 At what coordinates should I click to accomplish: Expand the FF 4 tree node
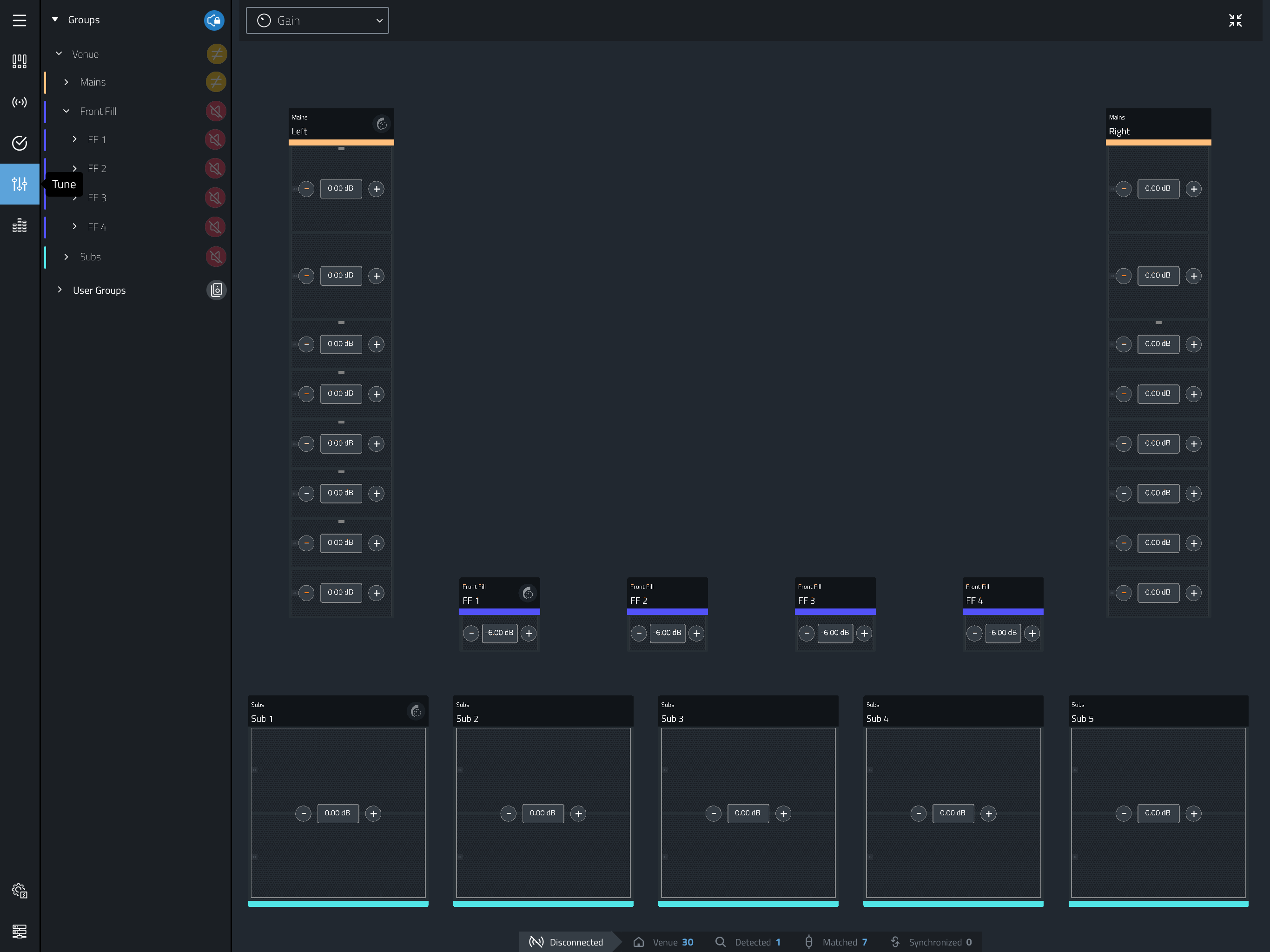pos(74,227)
